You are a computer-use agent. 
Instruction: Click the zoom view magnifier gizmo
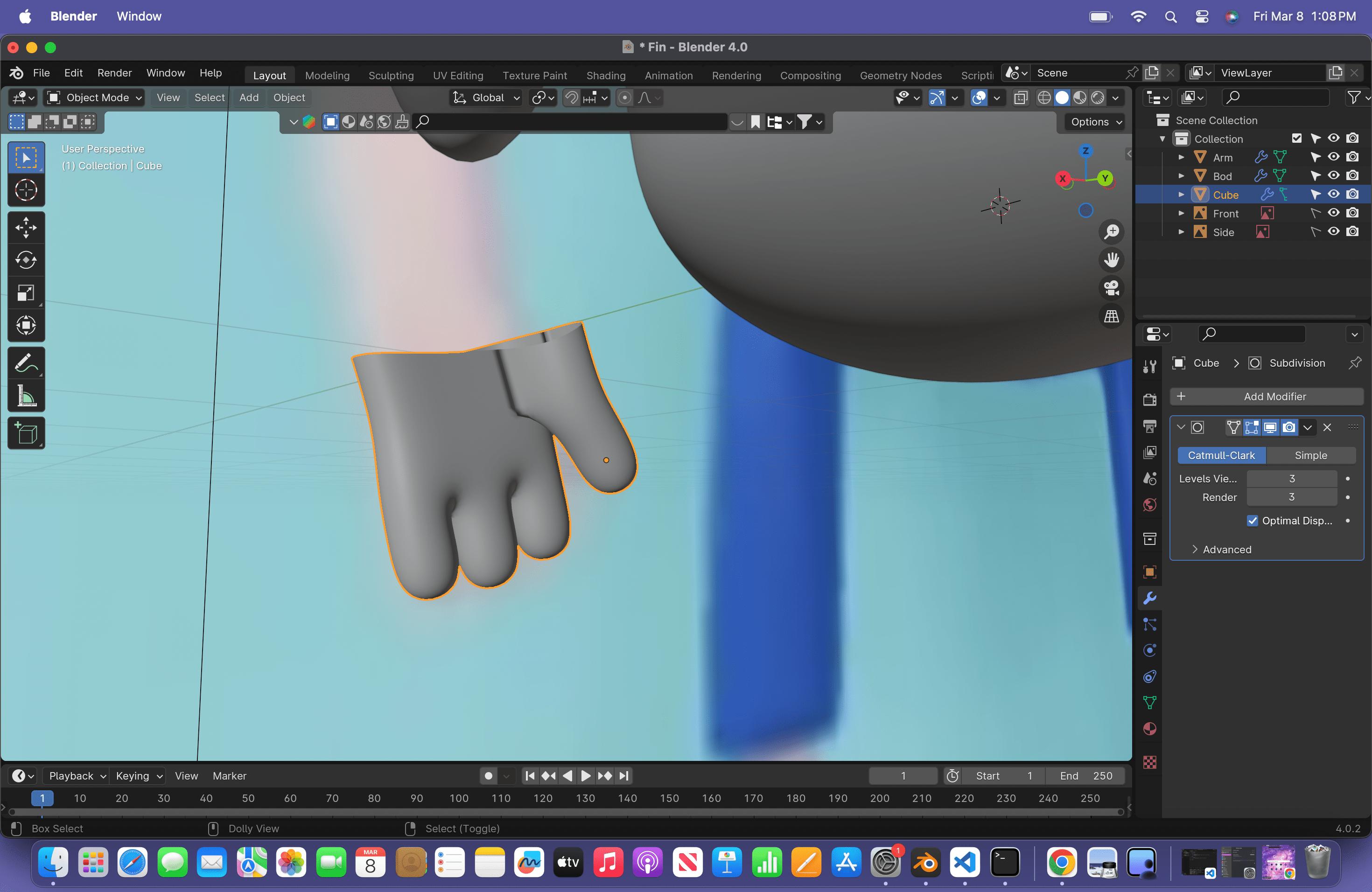tap(1112, 232)
